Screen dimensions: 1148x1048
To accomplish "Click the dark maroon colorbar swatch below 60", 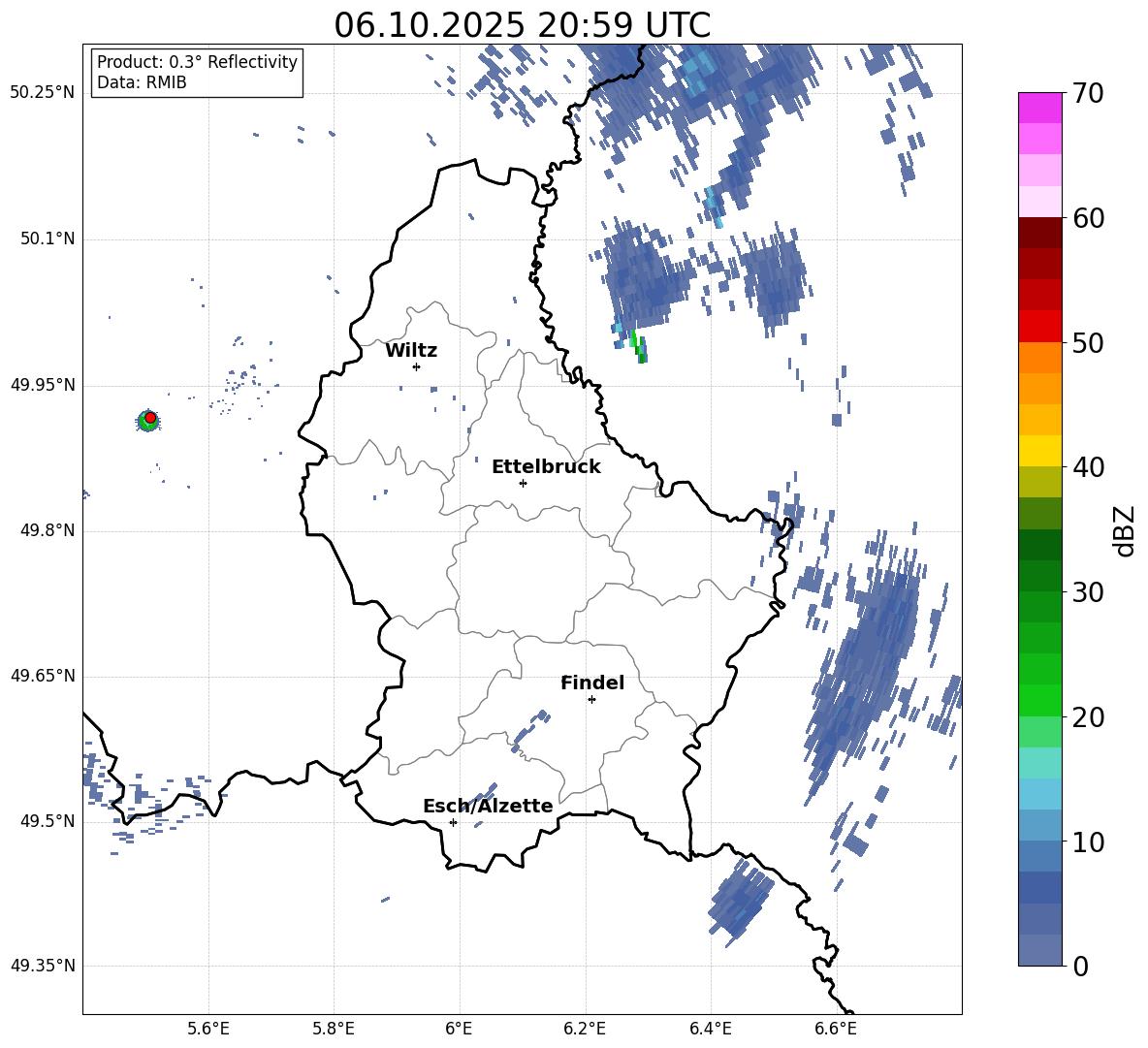I will point(1039,233).
